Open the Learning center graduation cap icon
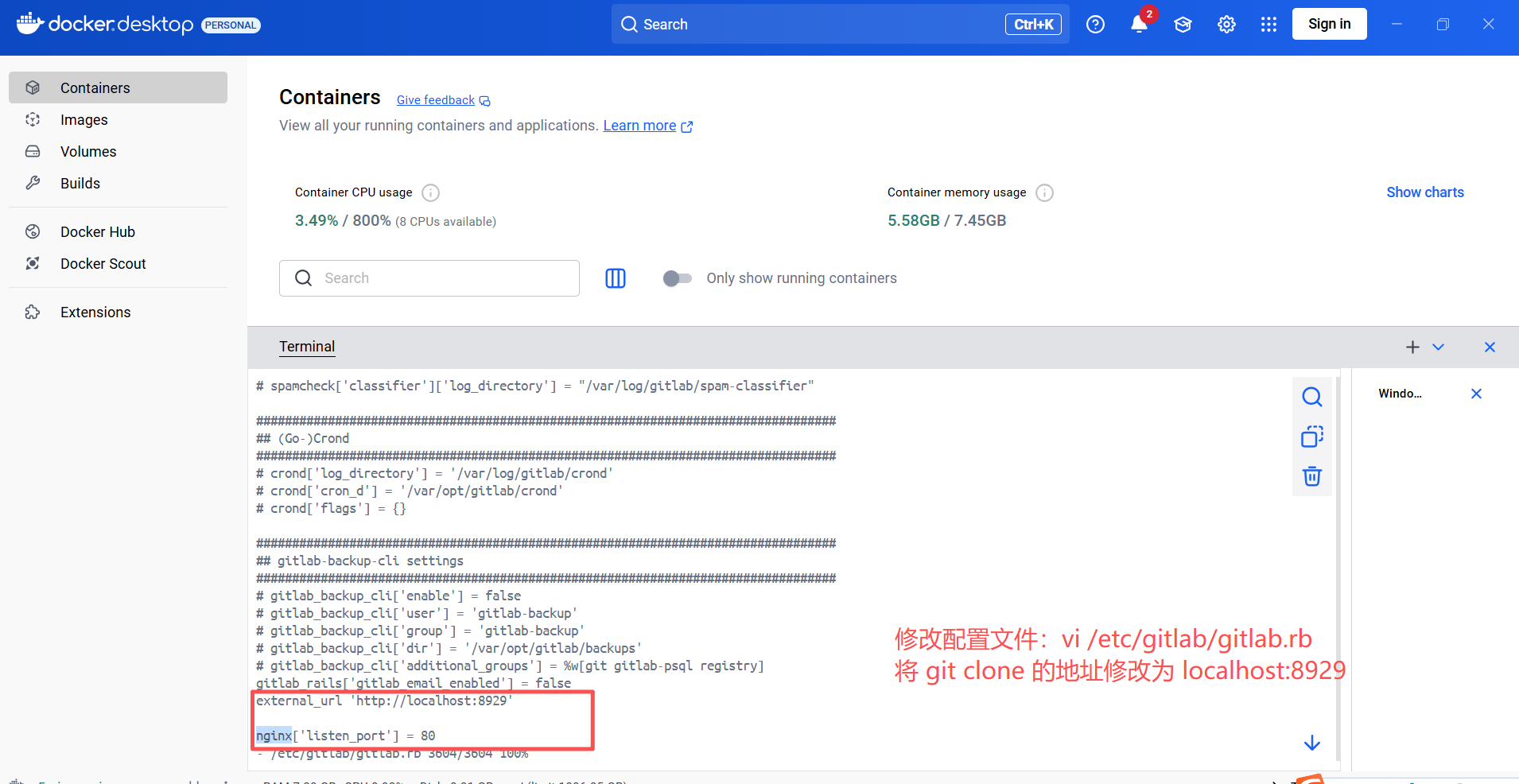 click(1183, 25)
